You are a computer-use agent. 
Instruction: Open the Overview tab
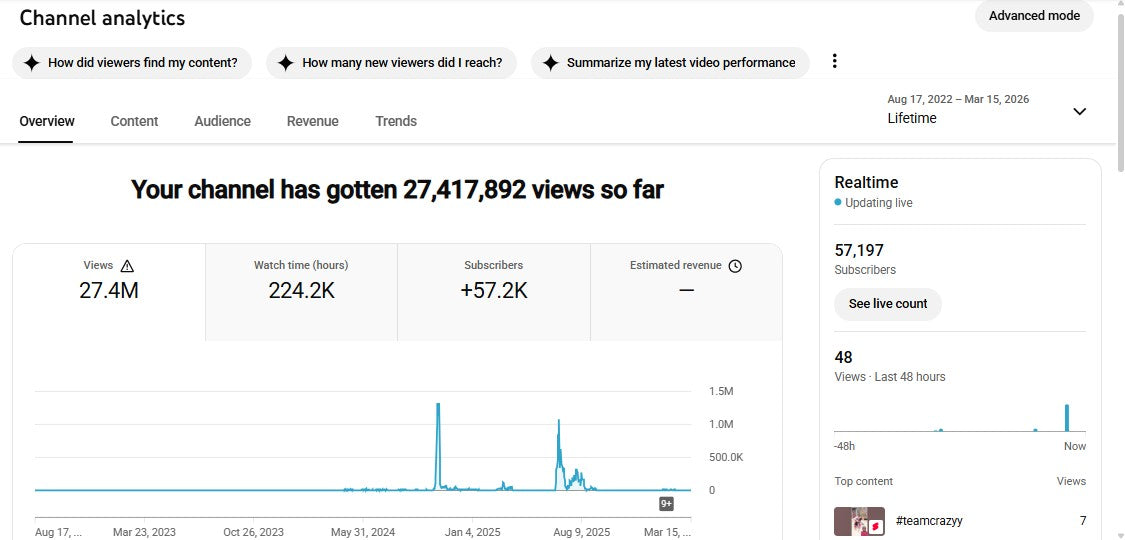(47, 121)
